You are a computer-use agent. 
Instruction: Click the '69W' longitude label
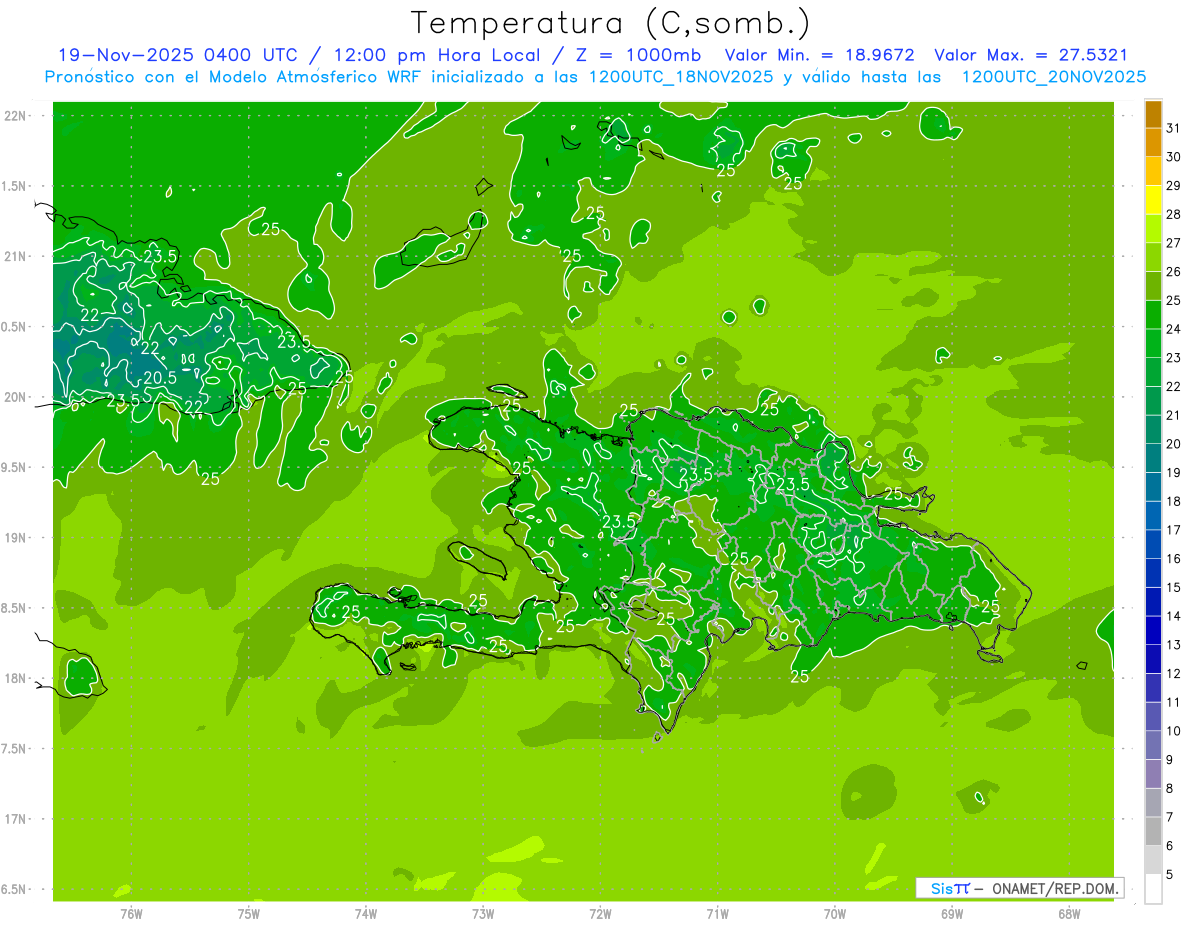[952, 913]
